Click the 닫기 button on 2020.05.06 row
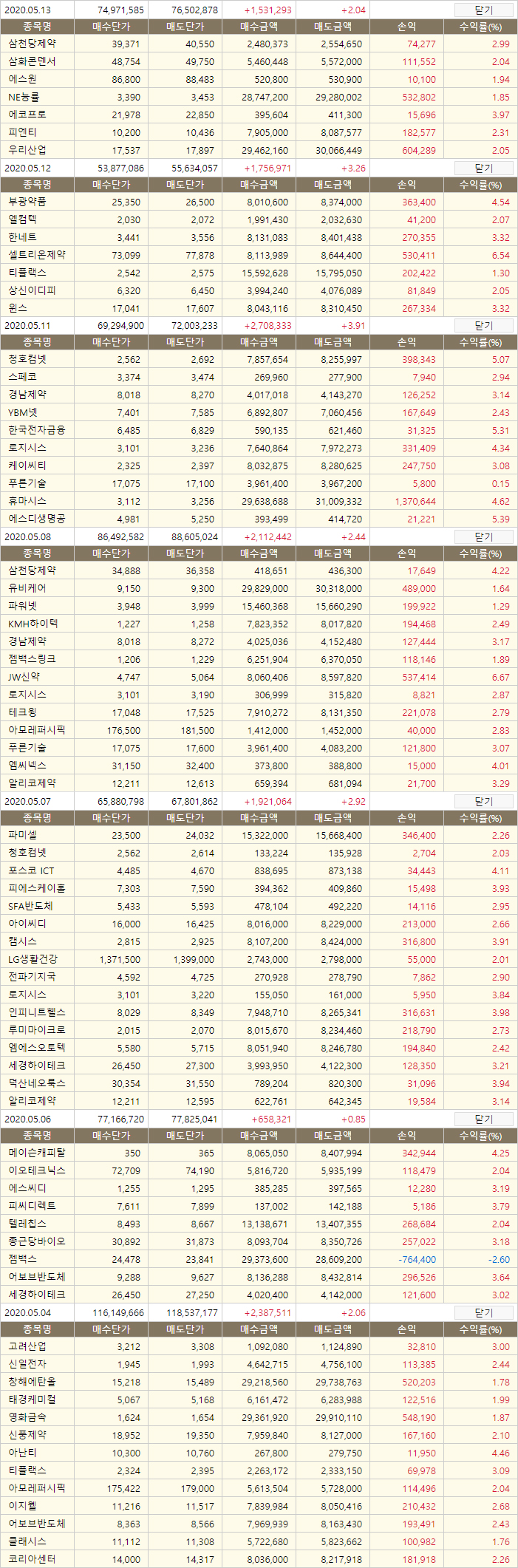The height and width of the screenshot is (1568, 518). 483,1119
